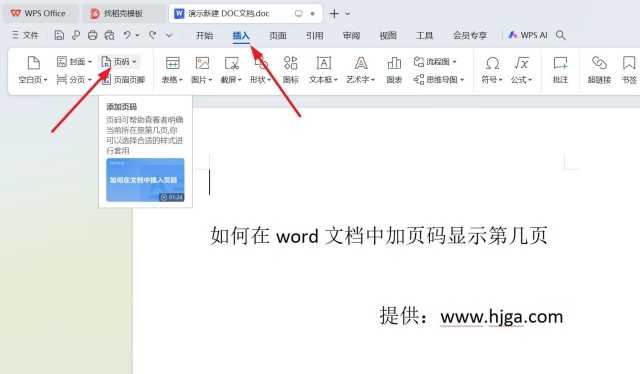The width and height of the screenshot is (640, 374).
Task: Select the 演示新建 DOC文档.doc document tab
Action: [x=229, y=13]
